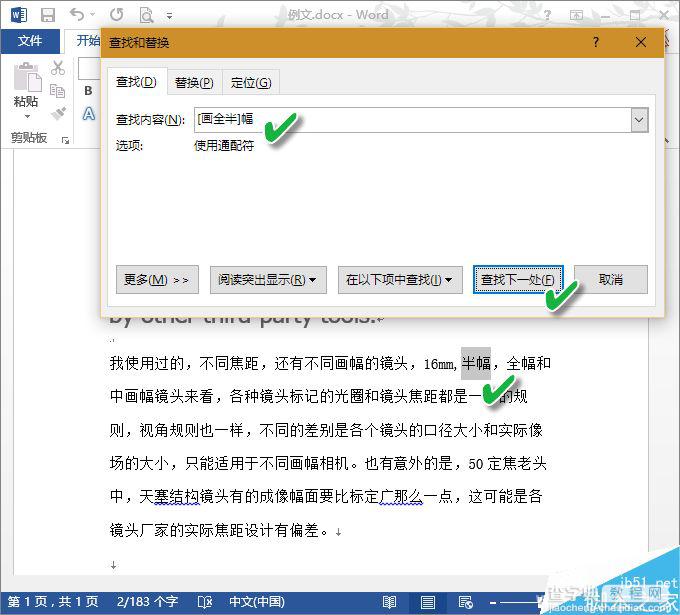This screenshot has height=615, width=680.
Task: Click the zoom out minus button
Action: click(x=493, y=602)
